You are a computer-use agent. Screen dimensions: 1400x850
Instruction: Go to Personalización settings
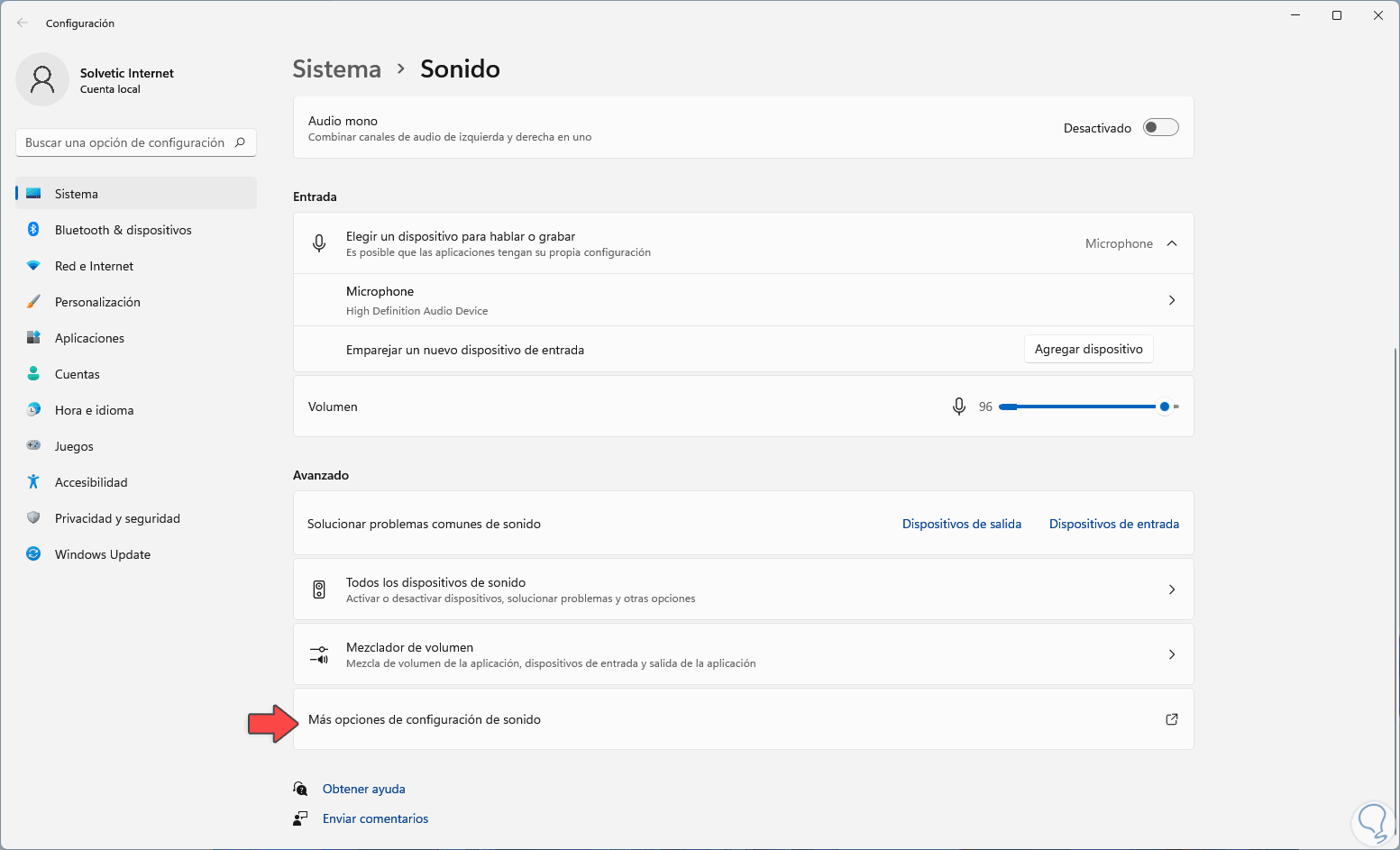(x=97, y=302)
